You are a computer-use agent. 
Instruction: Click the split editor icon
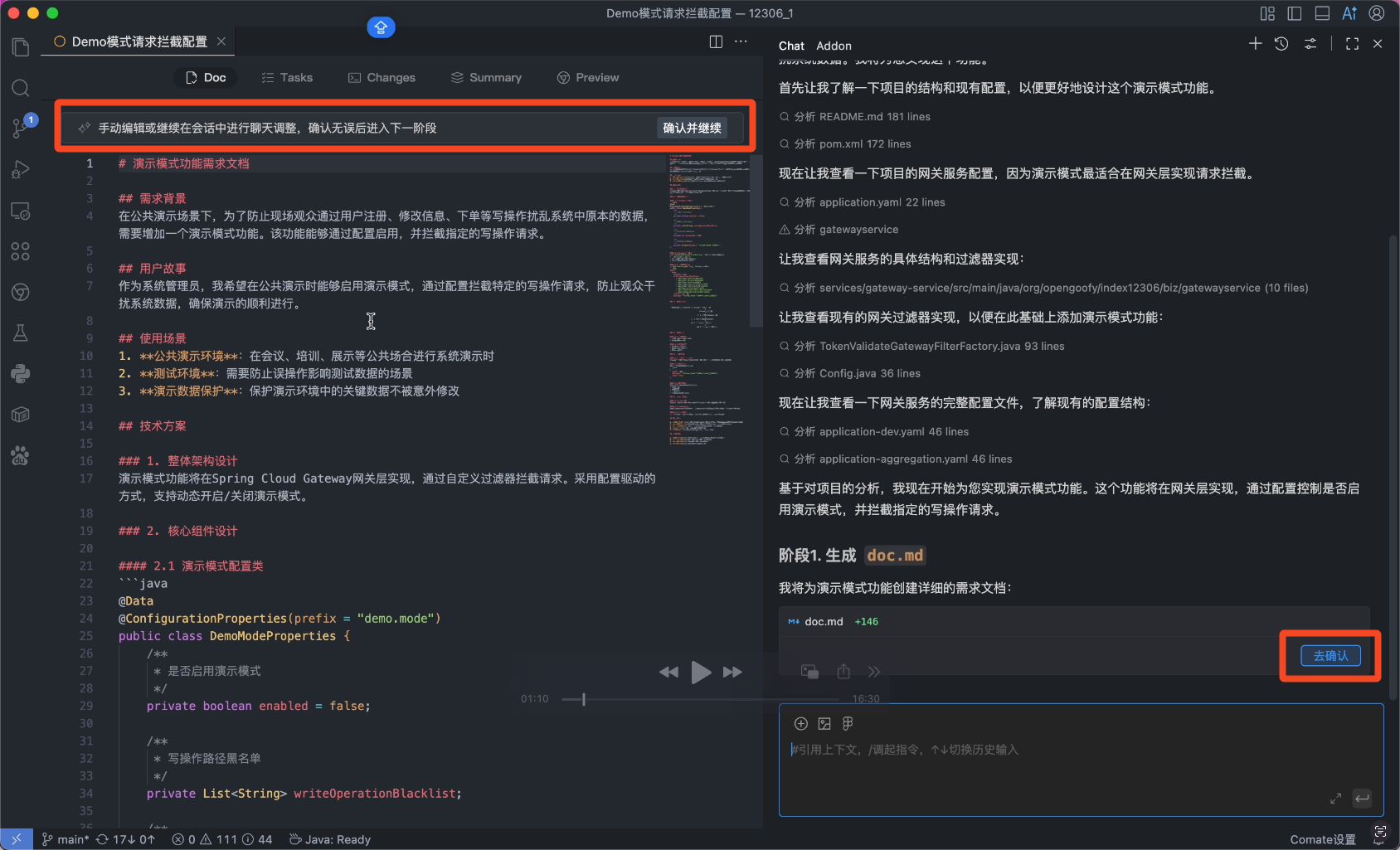pyautogui.click(x=716, y=41)
